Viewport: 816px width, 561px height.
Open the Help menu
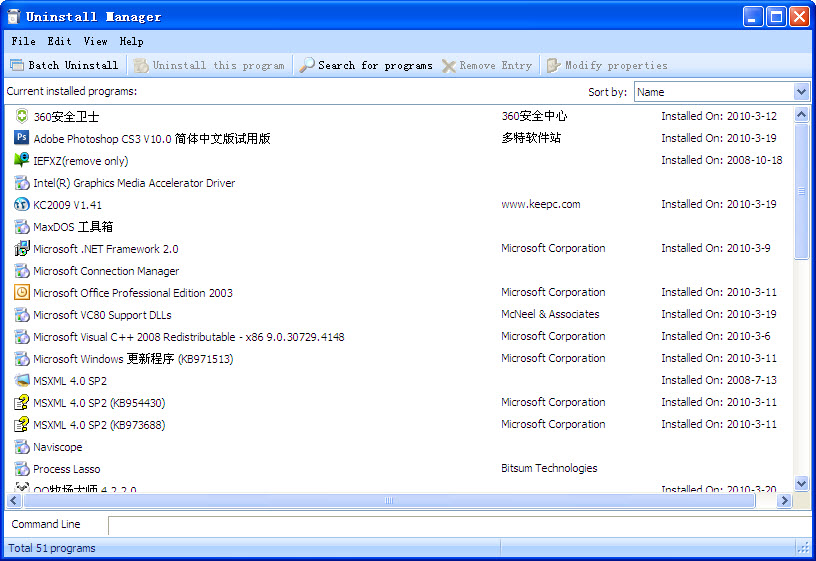pos(131,41)
